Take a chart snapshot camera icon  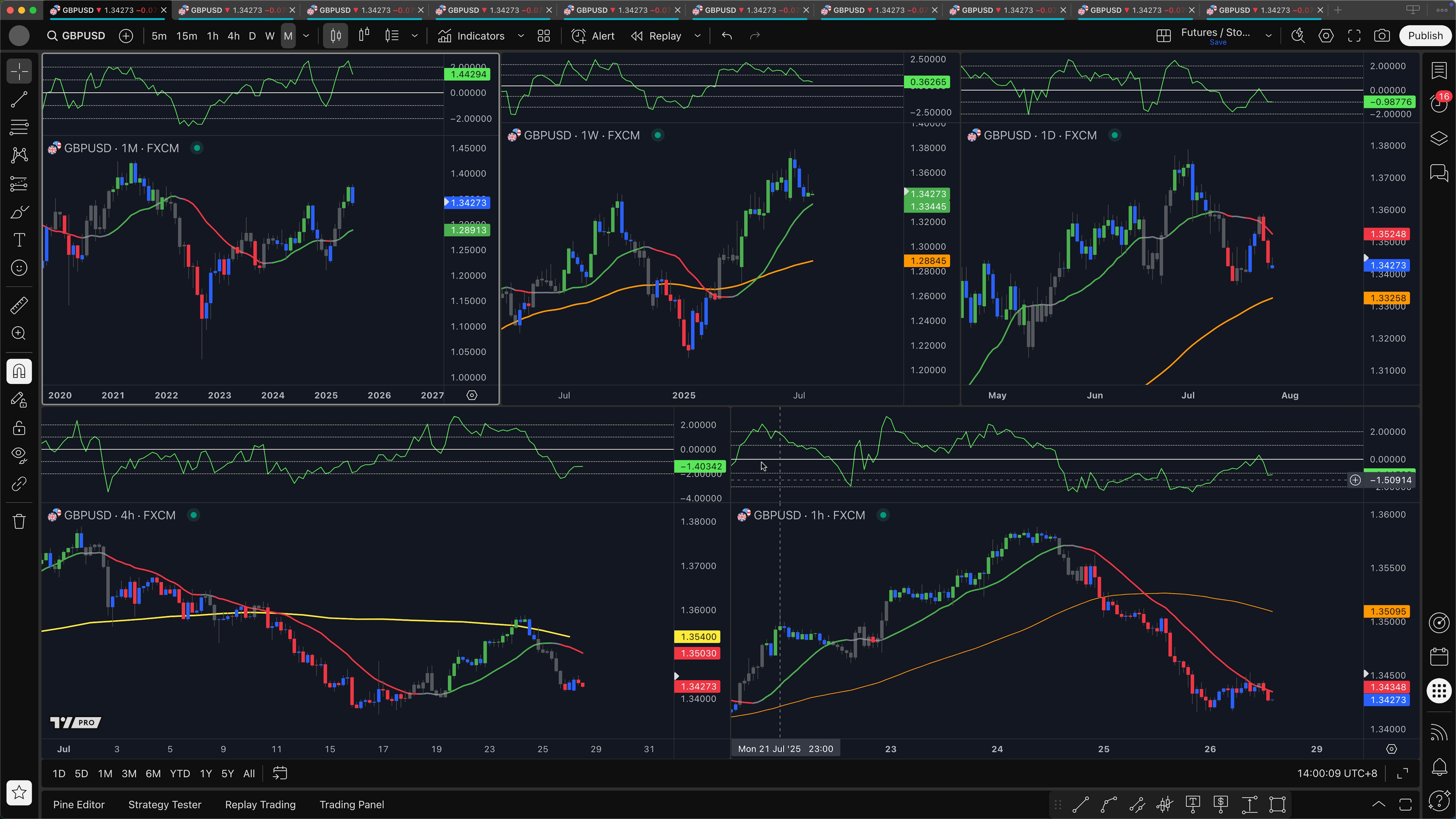pos(1382,36)
